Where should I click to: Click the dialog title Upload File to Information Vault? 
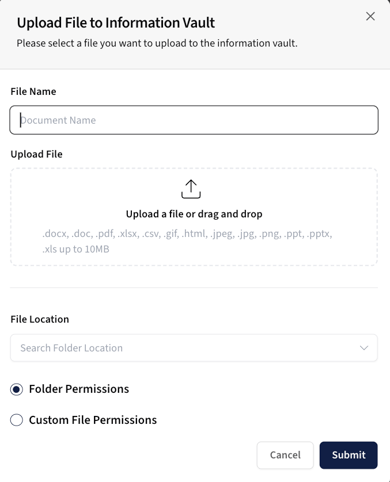tap(116, 23)
